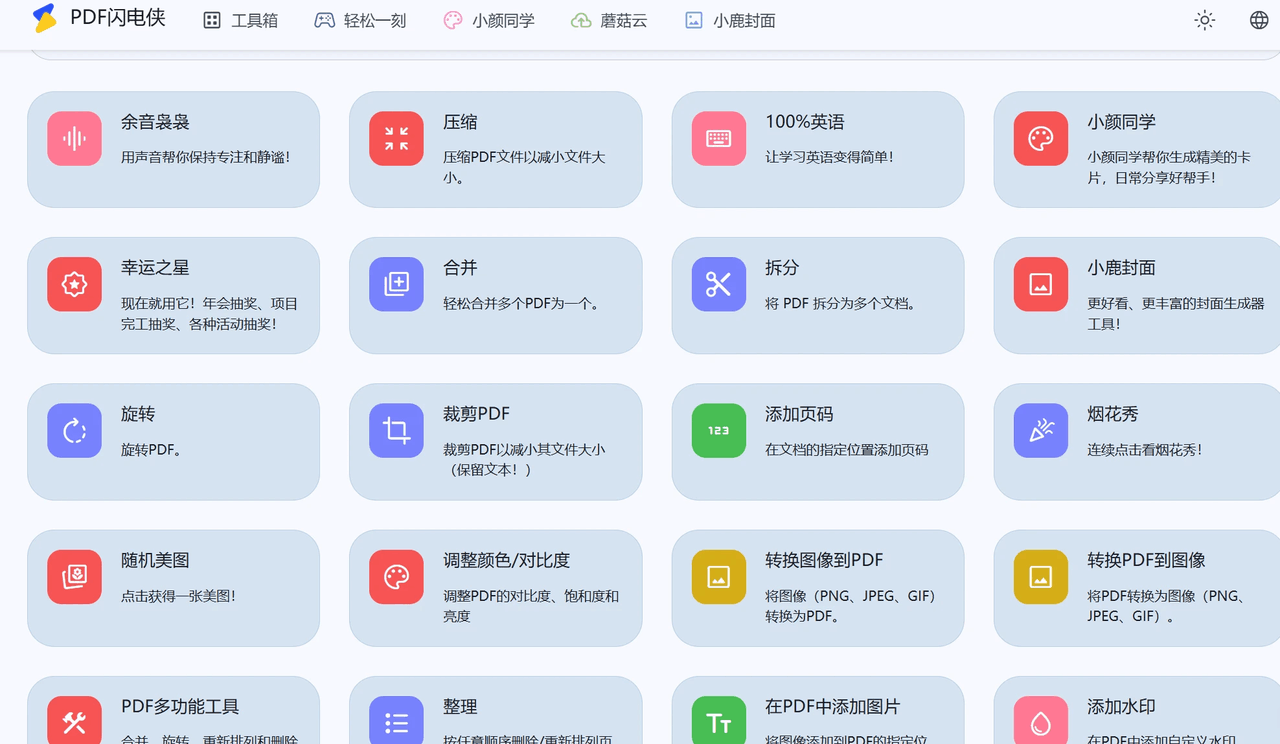Open the 随机美图 card title

tap(155, 560)
